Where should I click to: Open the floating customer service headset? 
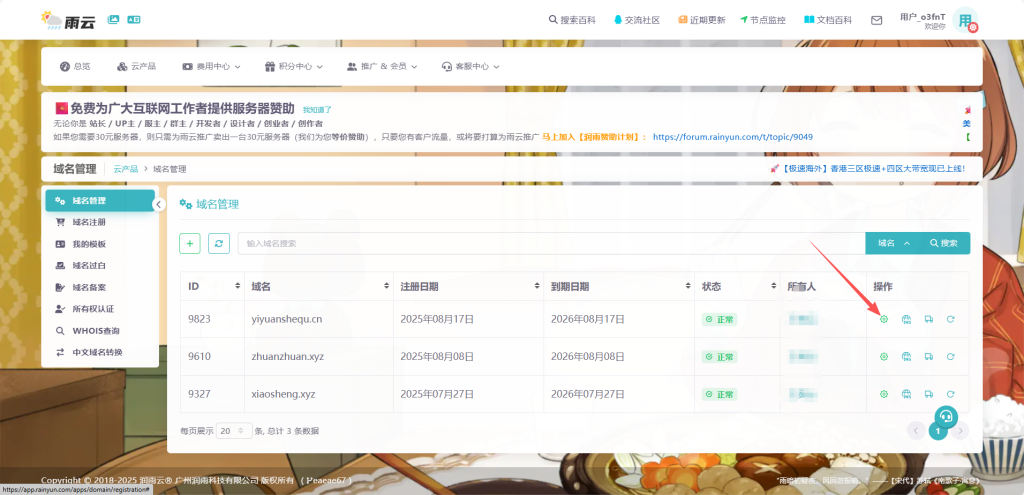coord(946,416)
